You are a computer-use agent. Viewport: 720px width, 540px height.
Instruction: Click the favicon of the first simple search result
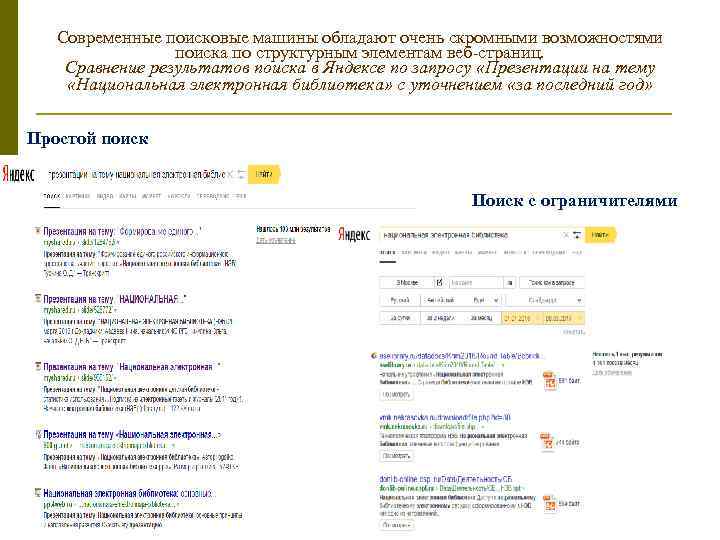click(38, 231)
